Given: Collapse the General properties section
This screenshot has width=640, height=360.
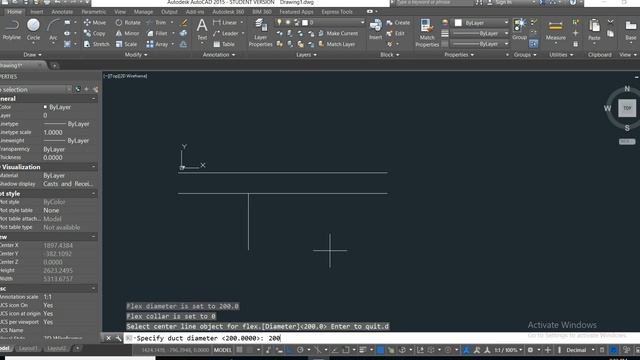Looking at the screenshot, I should point(93,99).
